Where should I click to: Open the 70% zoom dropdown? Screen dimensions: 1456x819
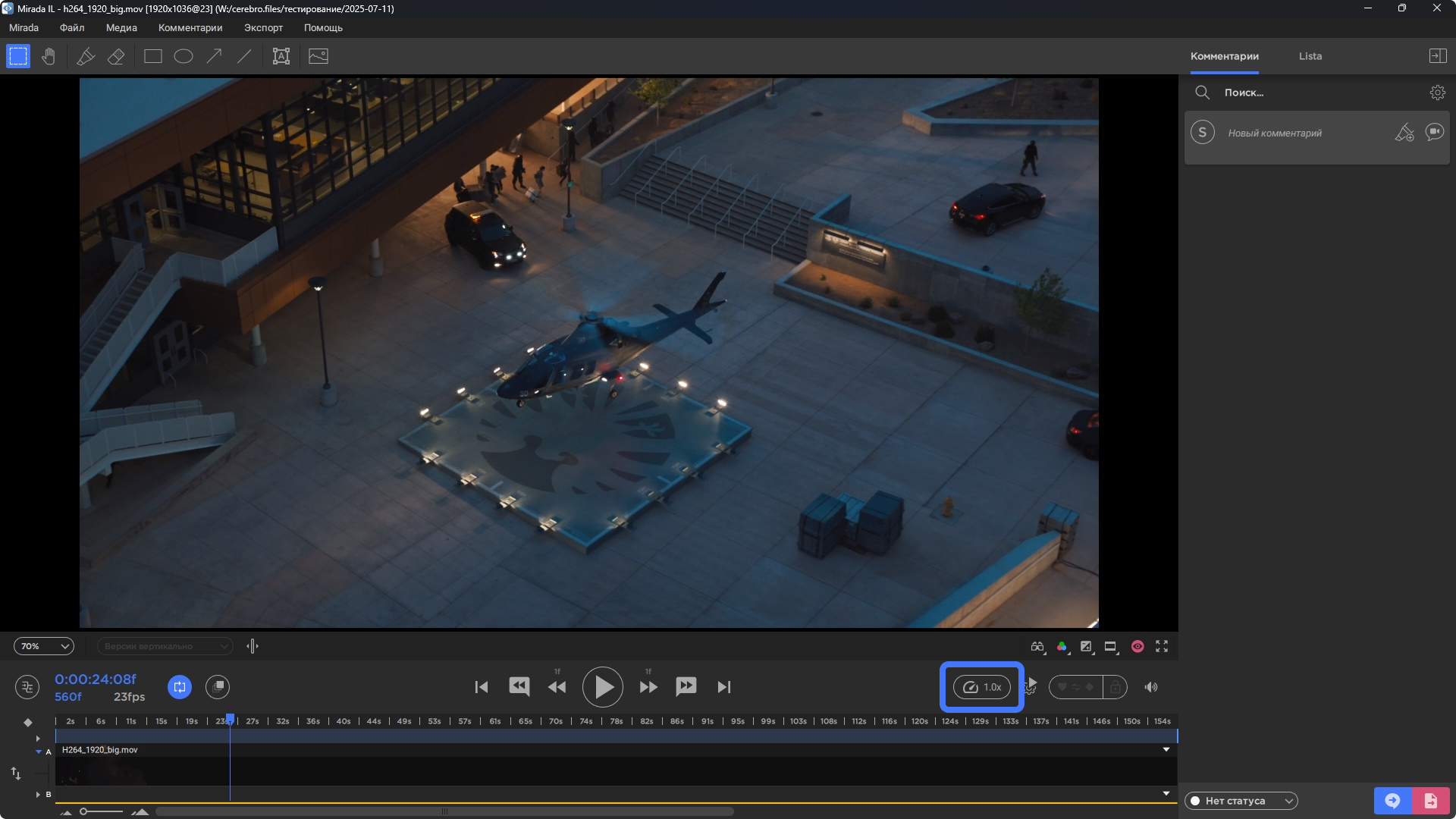coord(44,646)
